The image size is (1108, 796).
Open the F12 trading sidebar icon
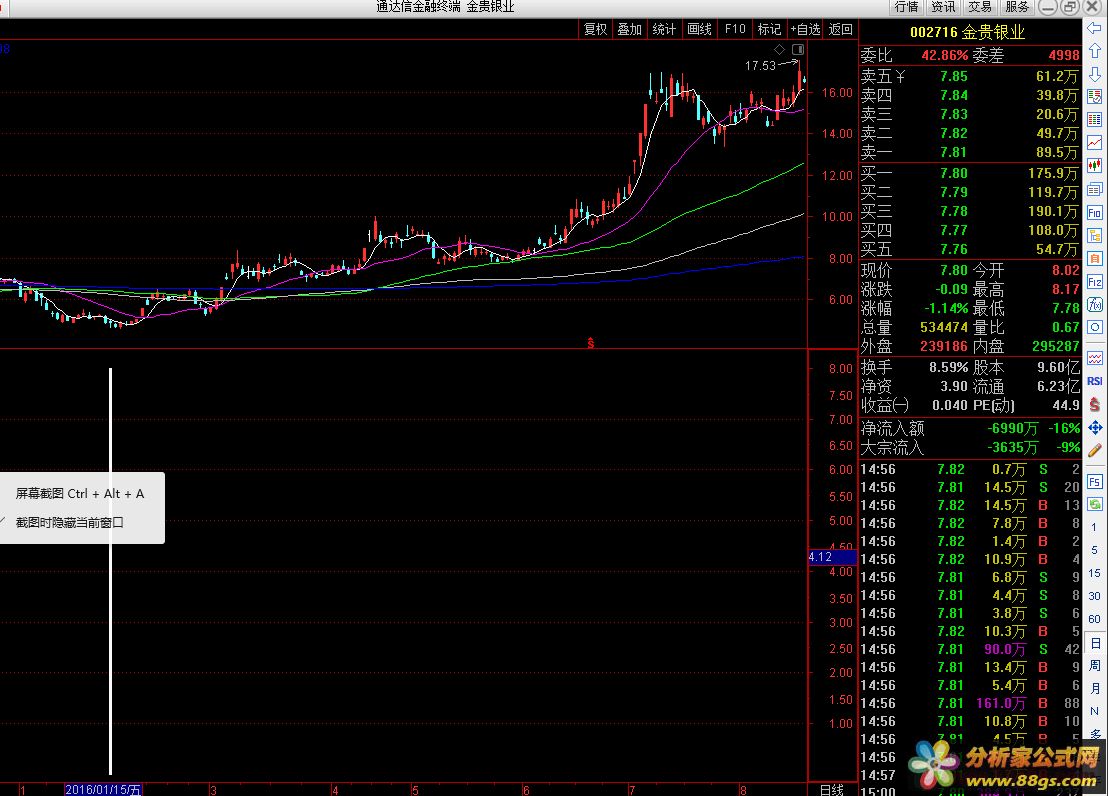1095,281
